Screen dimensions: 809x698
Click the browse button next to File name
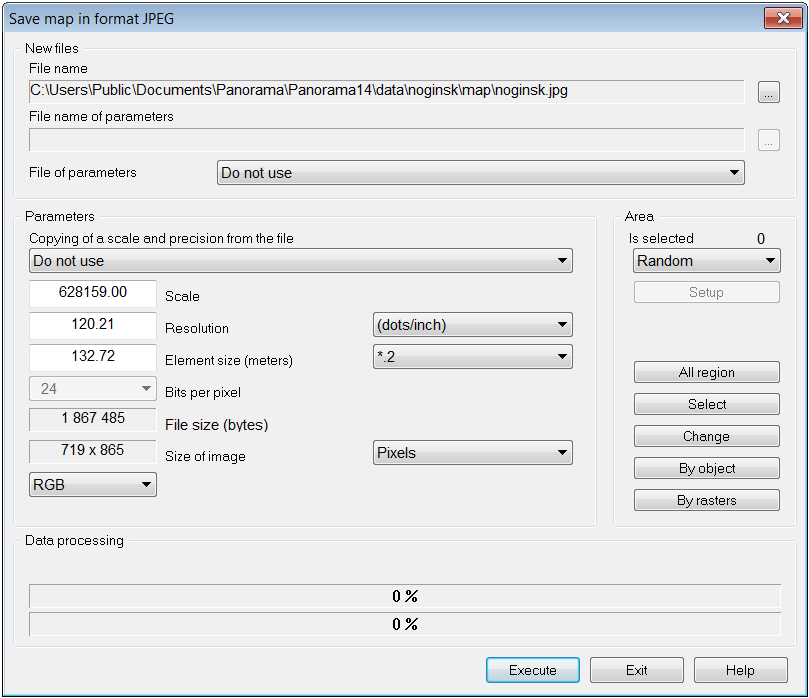[x=768, y=93]
